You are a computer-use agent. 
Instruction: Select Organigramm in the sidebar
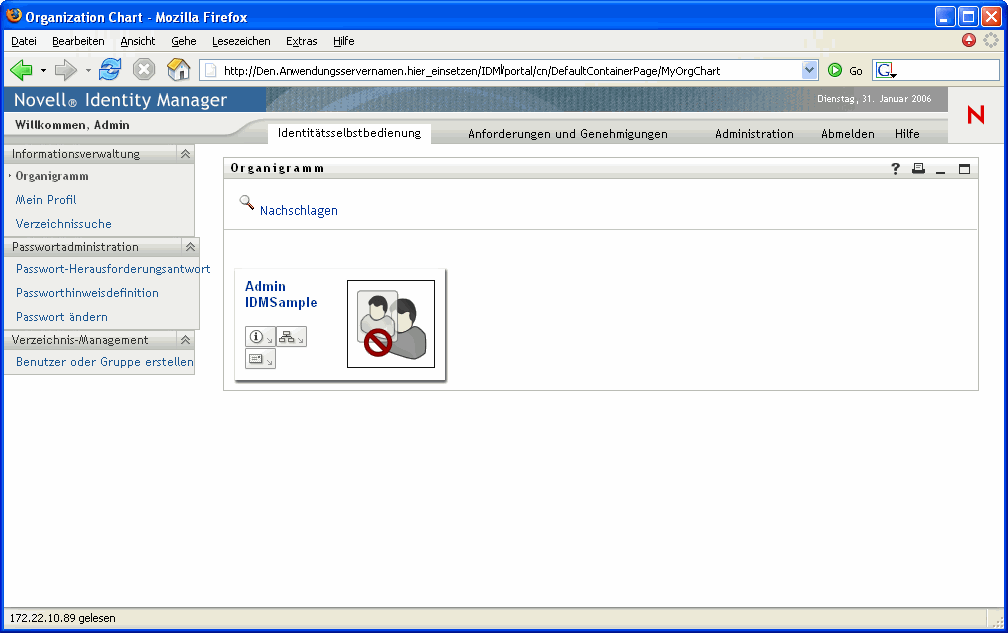click(52, 176)
